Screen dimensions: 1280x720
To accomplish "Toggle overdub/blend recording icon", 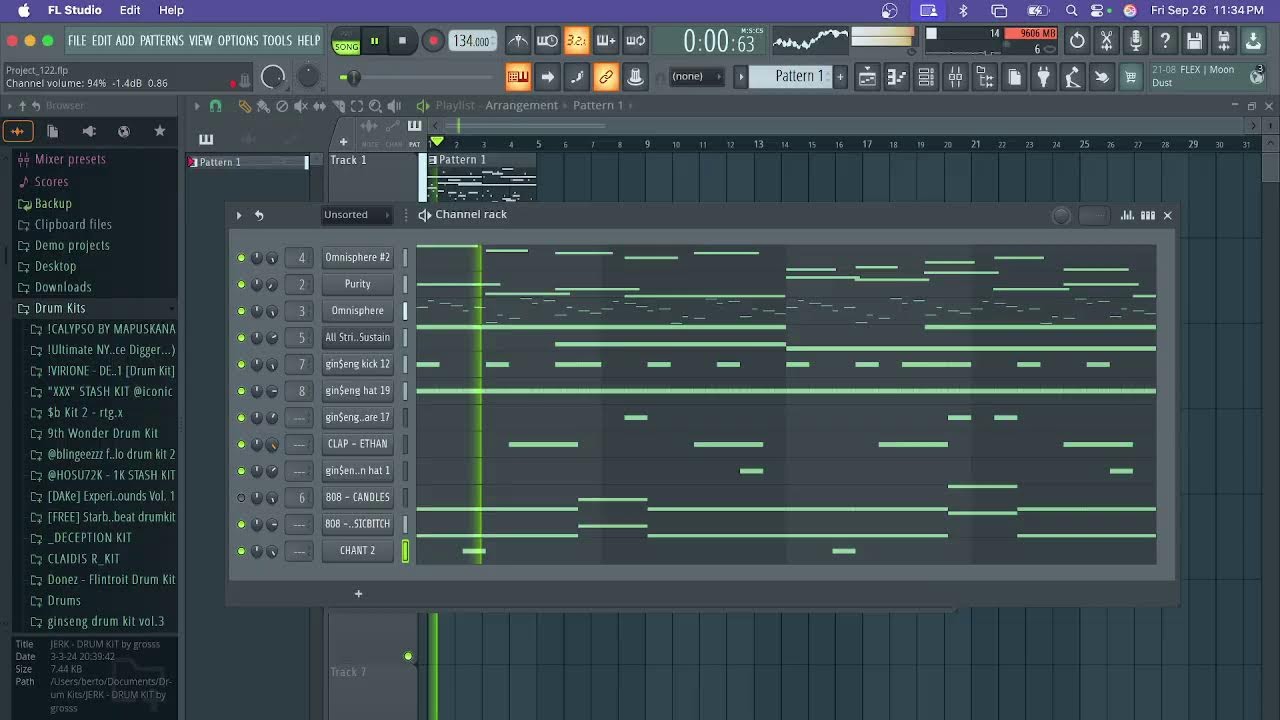I will 606,41.
